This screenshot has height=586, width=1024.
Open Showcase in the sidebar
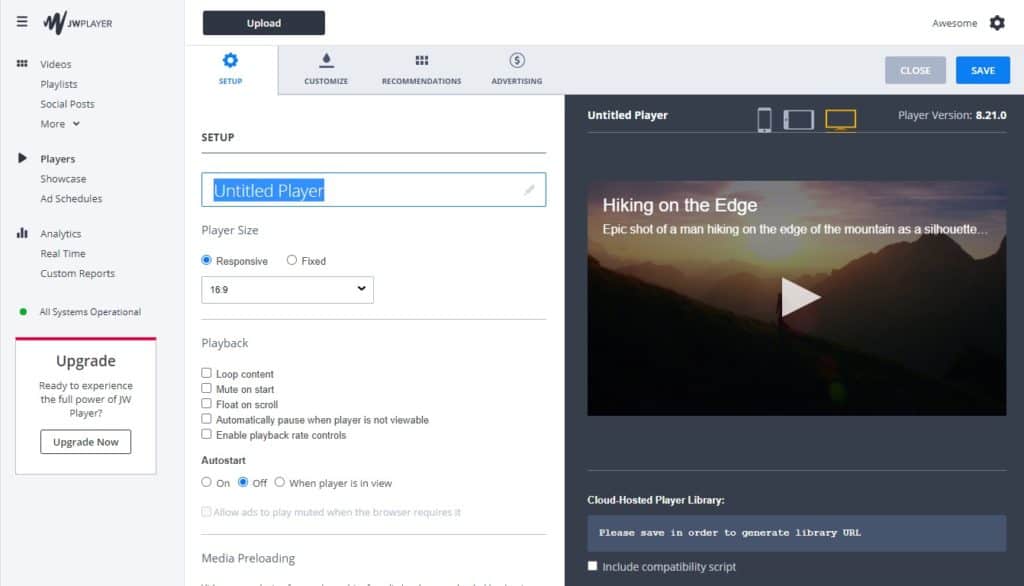pyautogui.click(x=63, y=178)
